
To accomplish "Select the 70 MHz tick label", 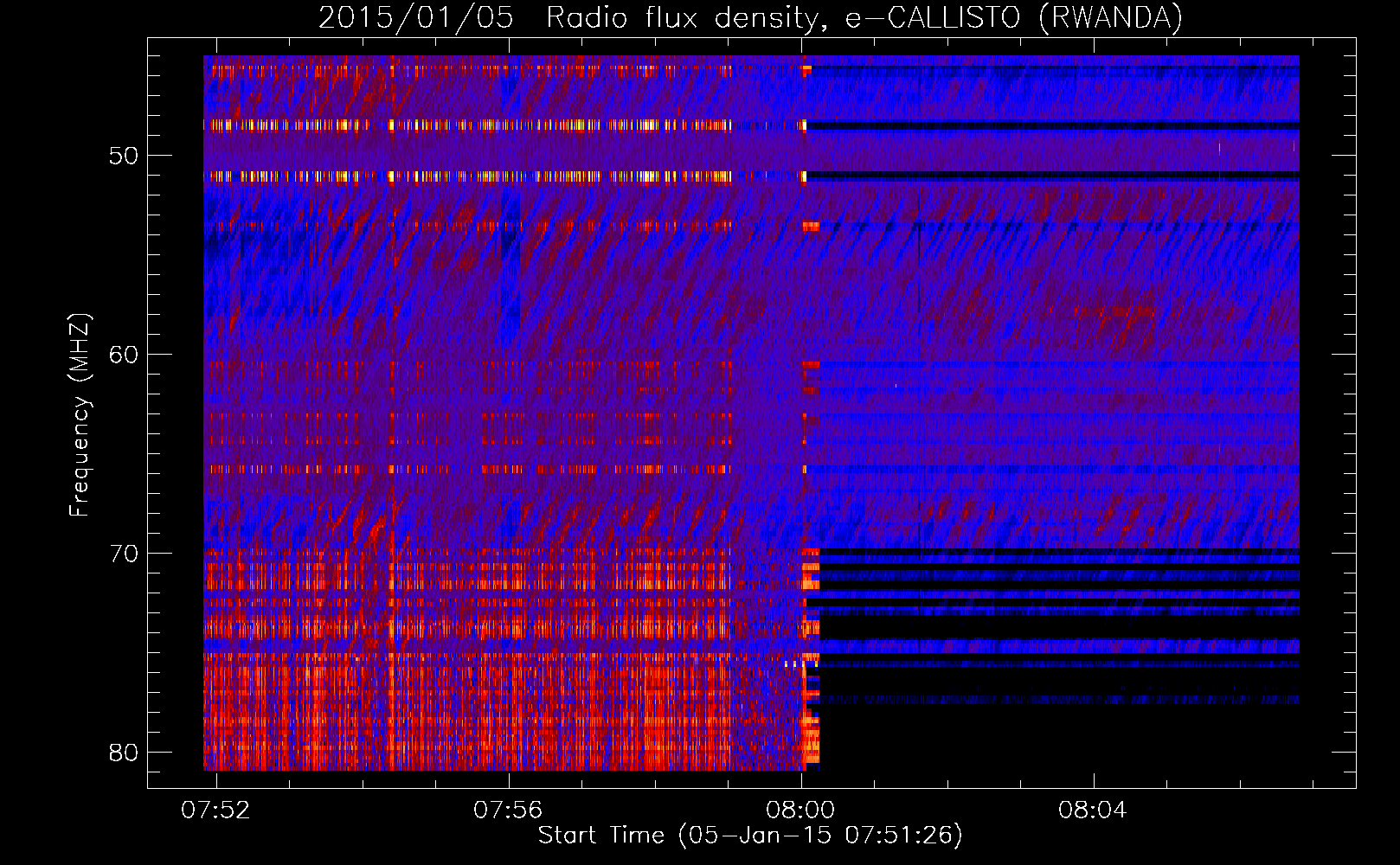I will 124,554.
